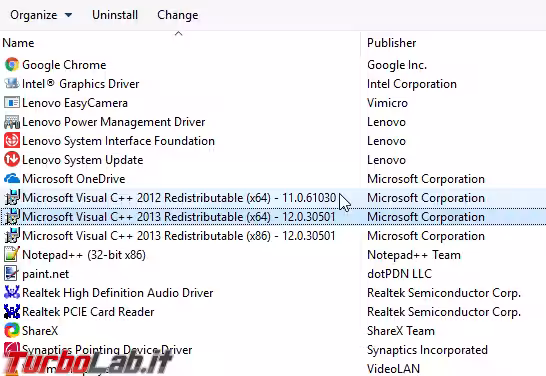Click the Google Chrome icon
This screenshot has height=376, width=546.
(x=12, y=65)
